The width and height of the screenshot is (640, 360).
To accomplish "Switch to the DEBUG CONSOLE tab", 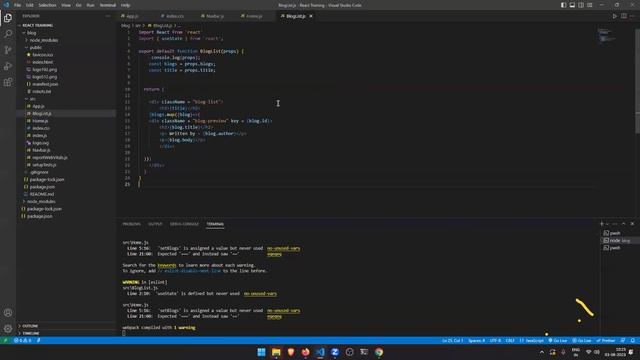I will pyautogui.click(x=184, y=224).
